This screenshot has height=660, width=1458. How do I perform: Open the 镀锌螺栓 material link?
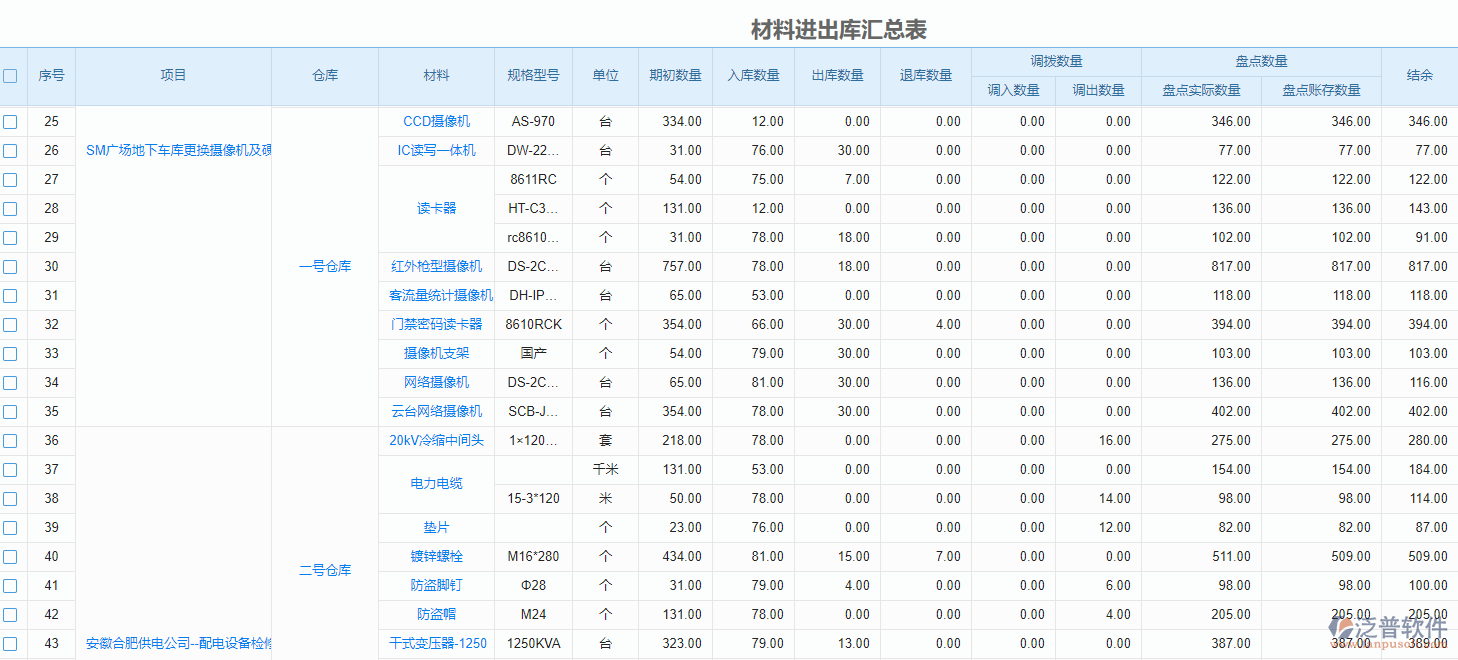click(436, 556)
